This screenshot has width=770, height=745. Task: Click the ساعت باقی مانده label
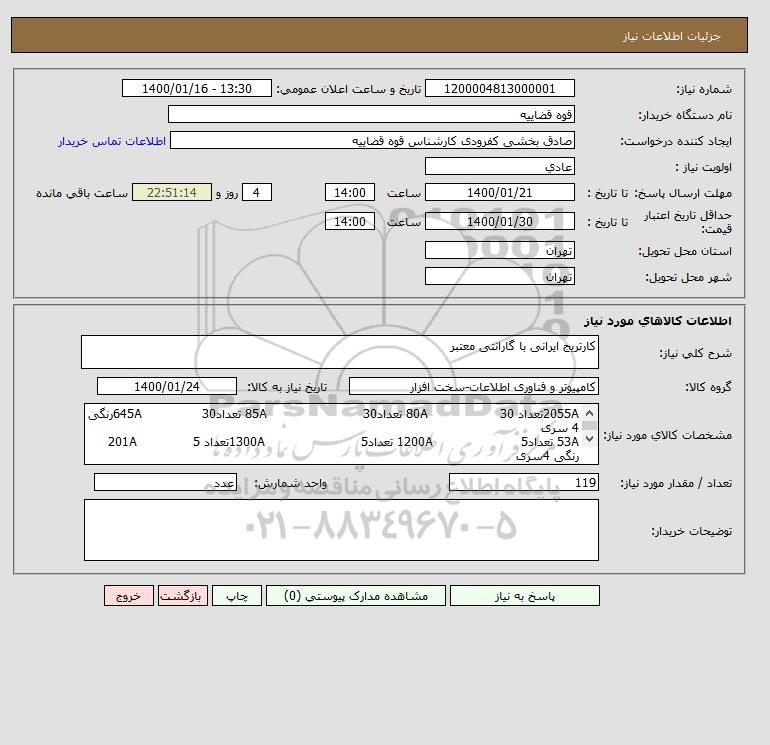coord(82,193)
